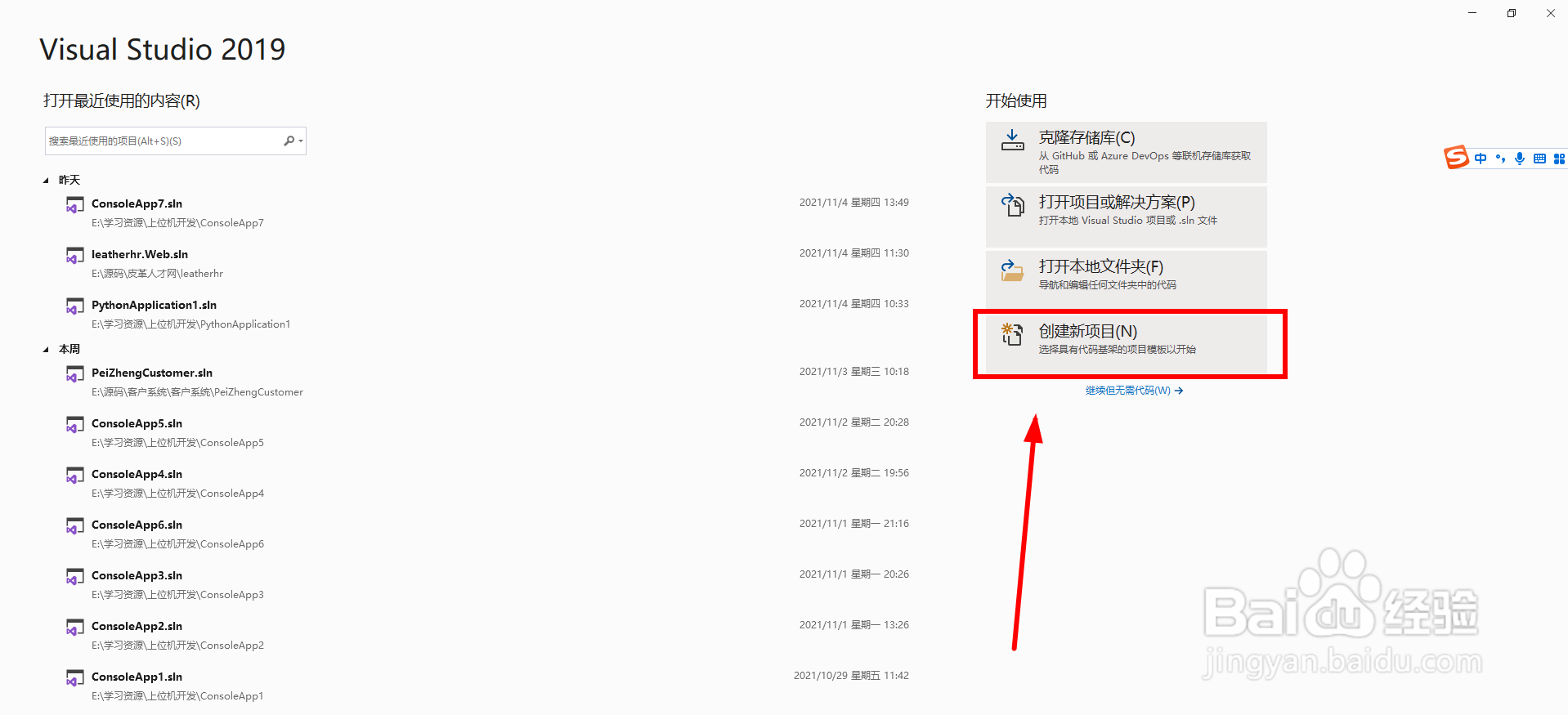Image resolution: width=1568 pixels, height=715 pixels.
Task: Click the ConsoleApp4.sln solution icon
Action: click(74, 476)
